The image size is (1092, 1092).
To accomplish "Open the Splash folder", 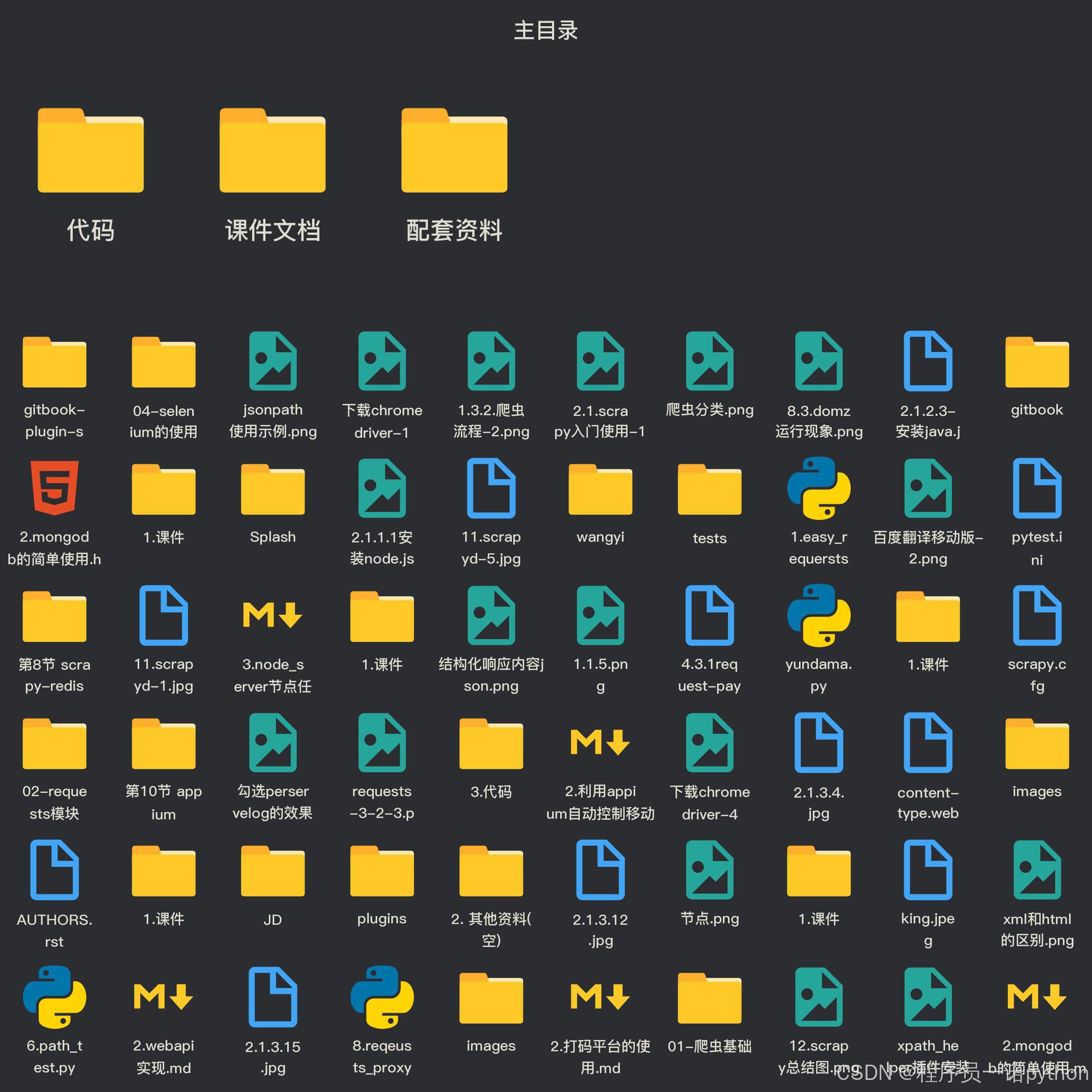I will pos(272,489).
